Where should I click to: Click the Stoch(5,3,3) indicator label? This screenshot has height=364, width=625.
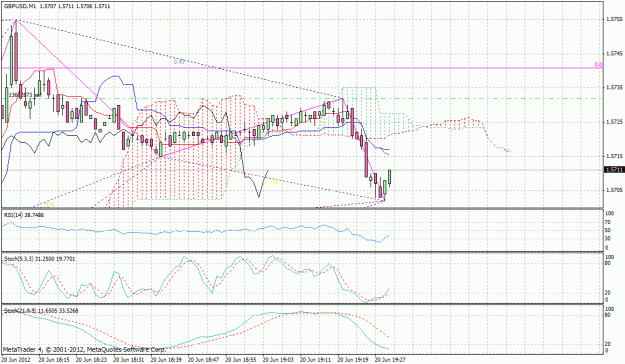point(39,259)
